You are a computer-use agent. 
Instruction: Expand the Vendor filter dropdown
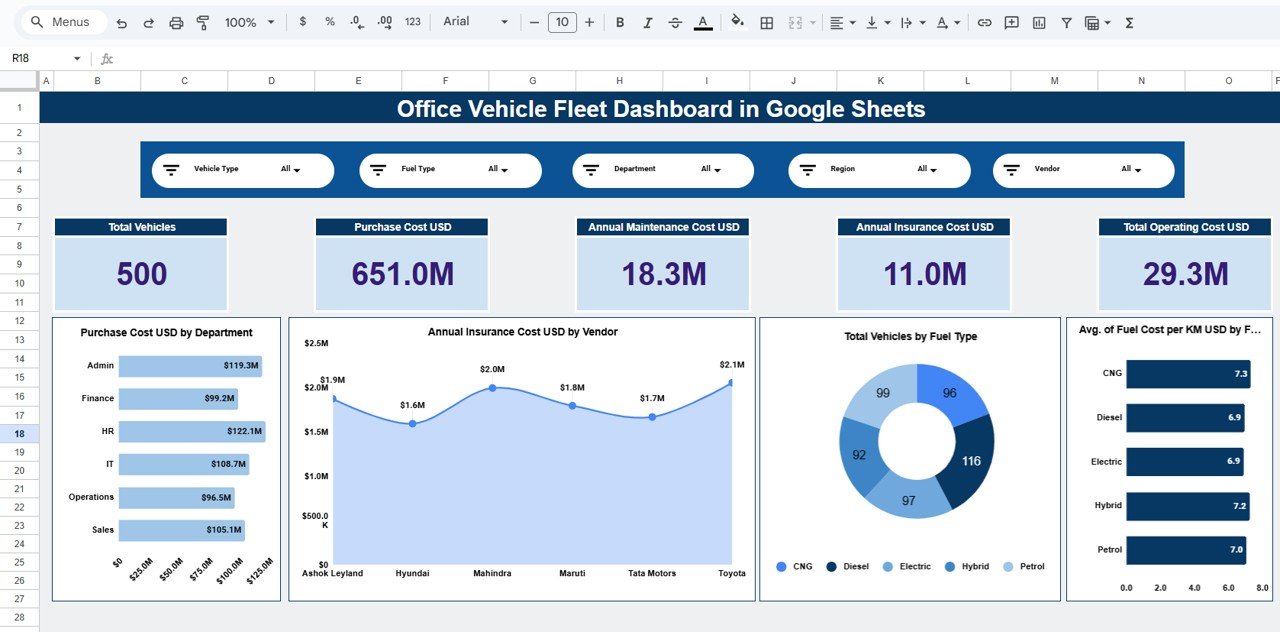[1130, 170]
